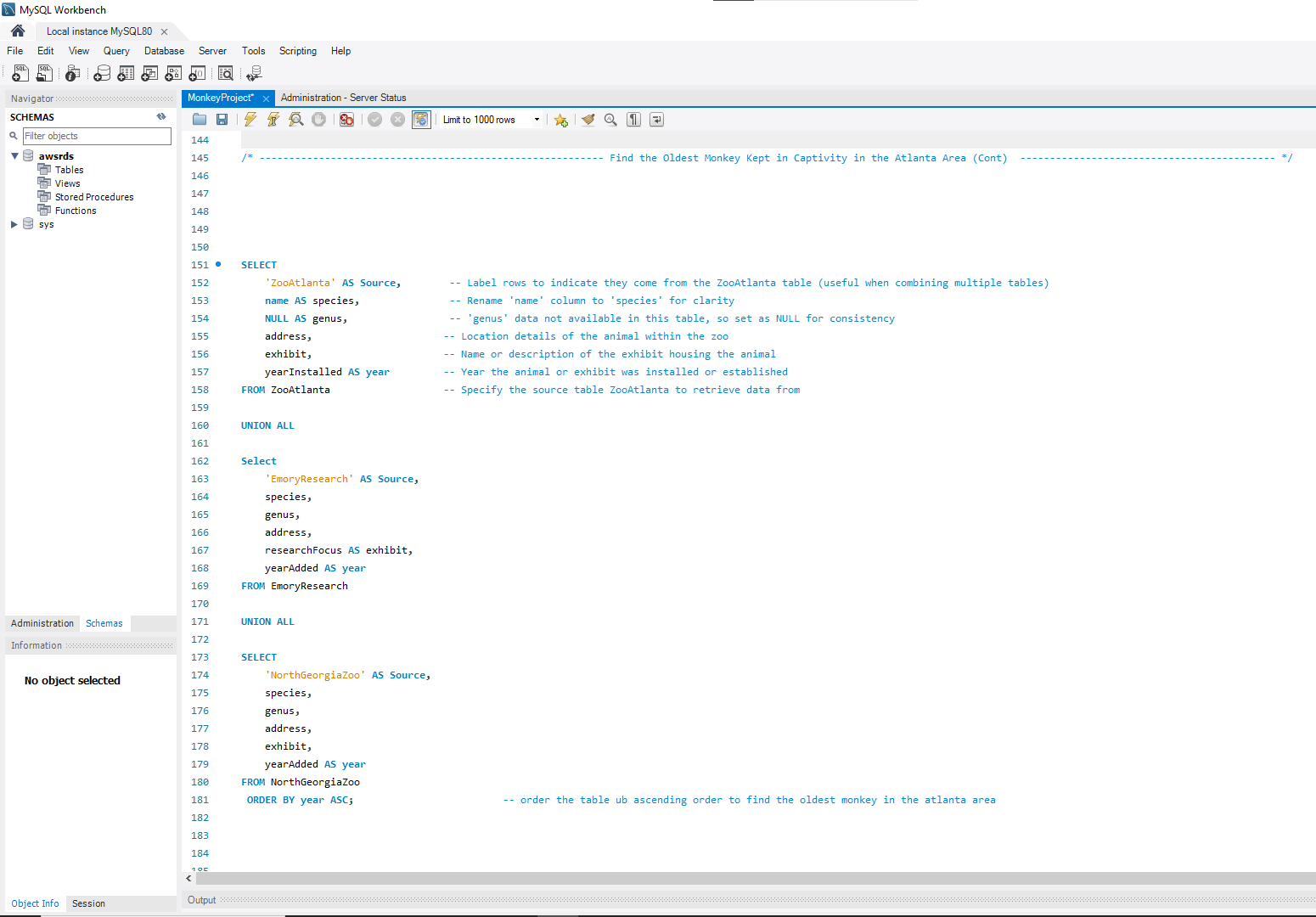
Task: Click the line 151 statement marker dot
Action: point(218,264)
